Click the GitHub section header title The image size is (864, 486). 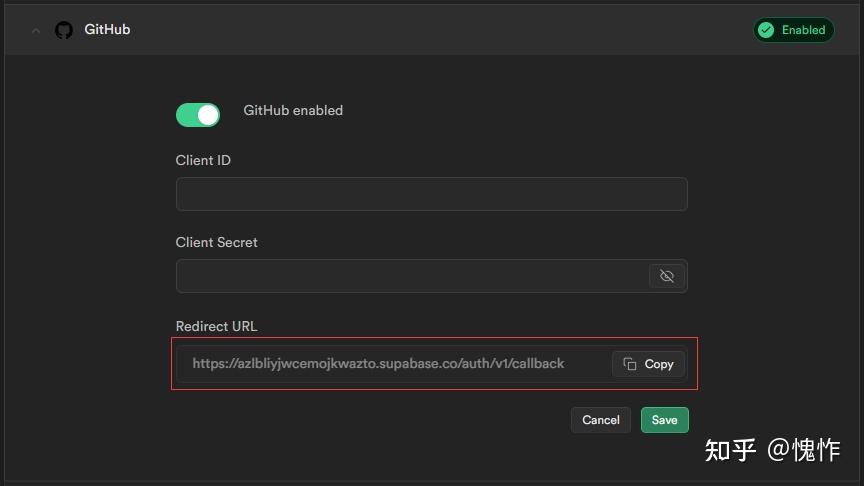coord(107,30)
